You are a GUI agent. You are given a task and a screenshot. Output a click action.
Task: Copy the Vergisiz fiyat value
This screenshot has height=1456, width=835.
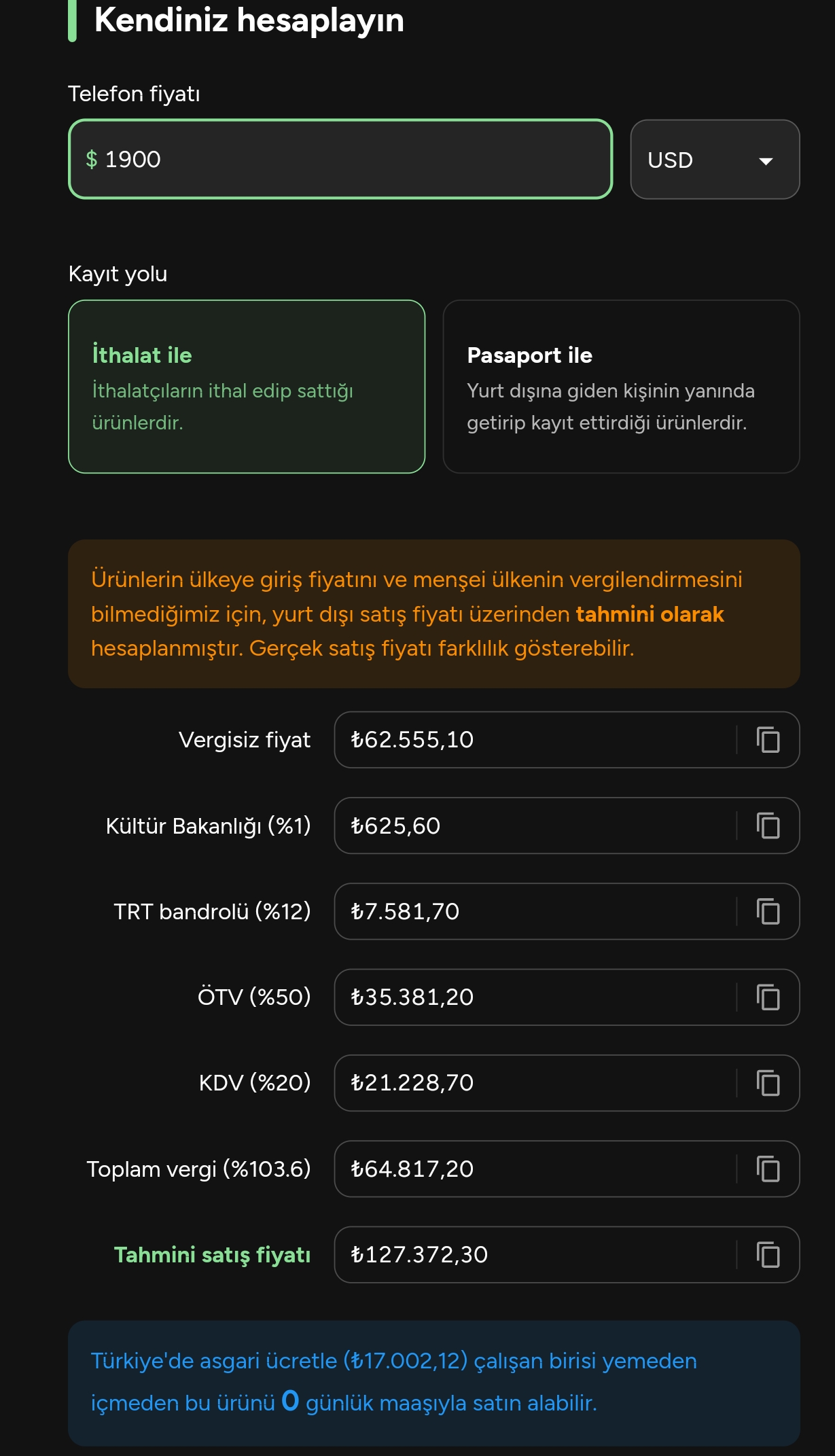coord(768,740)
